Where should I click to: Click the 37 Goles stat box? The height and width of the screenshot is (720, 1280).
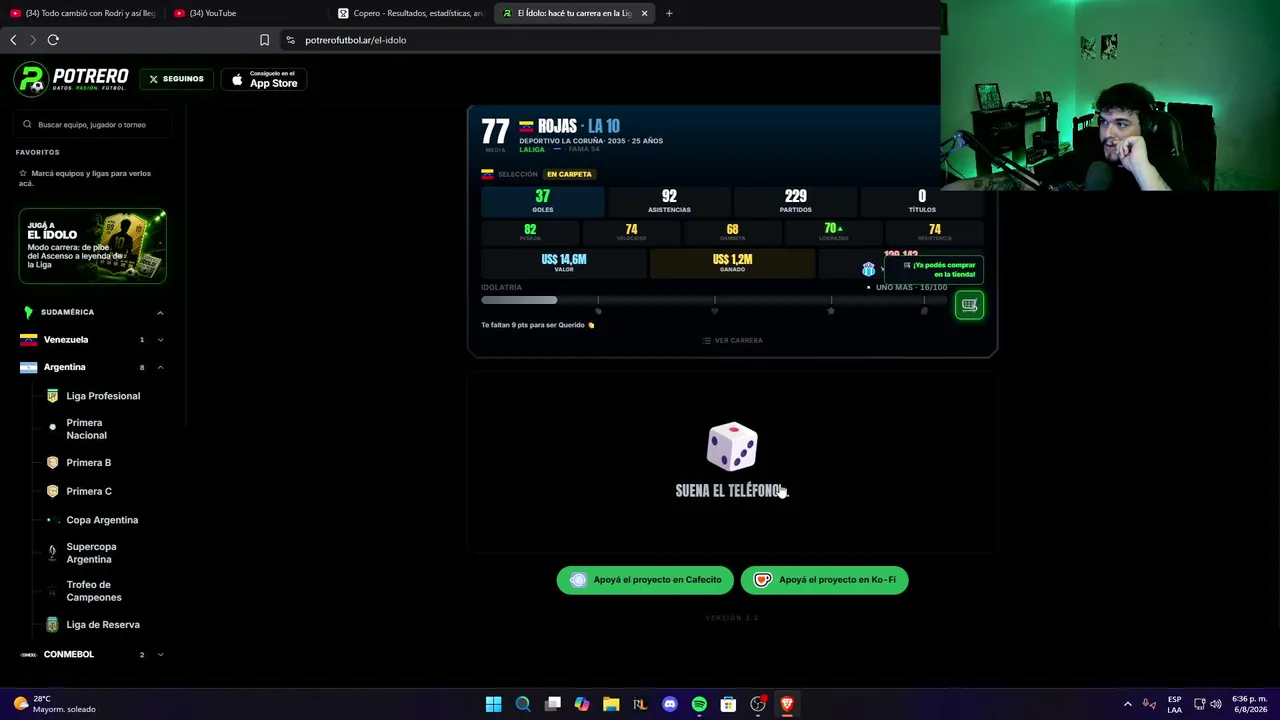pyautogui.click(x=543, y=201)
